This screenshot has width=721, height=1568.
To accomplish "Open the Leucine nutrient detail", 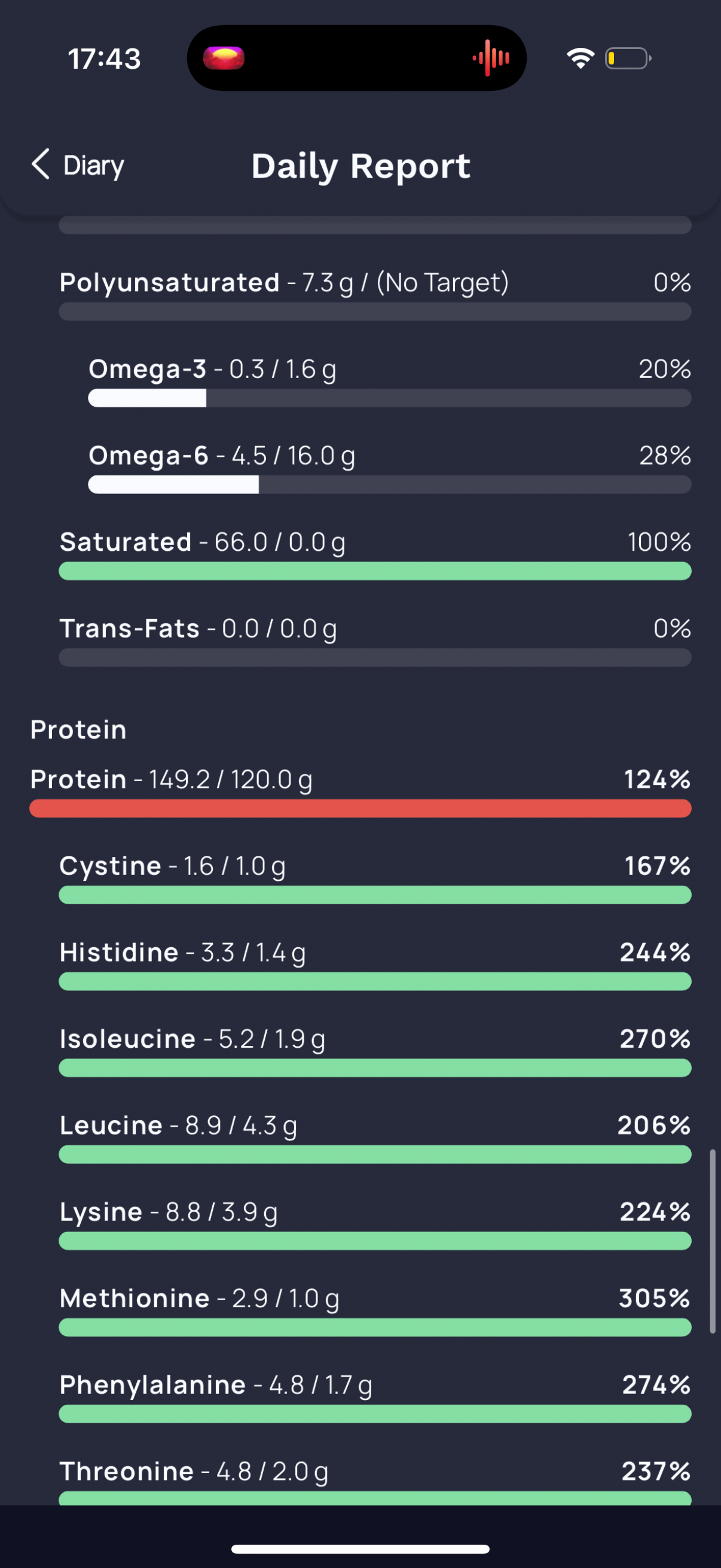I will 375,1138.
